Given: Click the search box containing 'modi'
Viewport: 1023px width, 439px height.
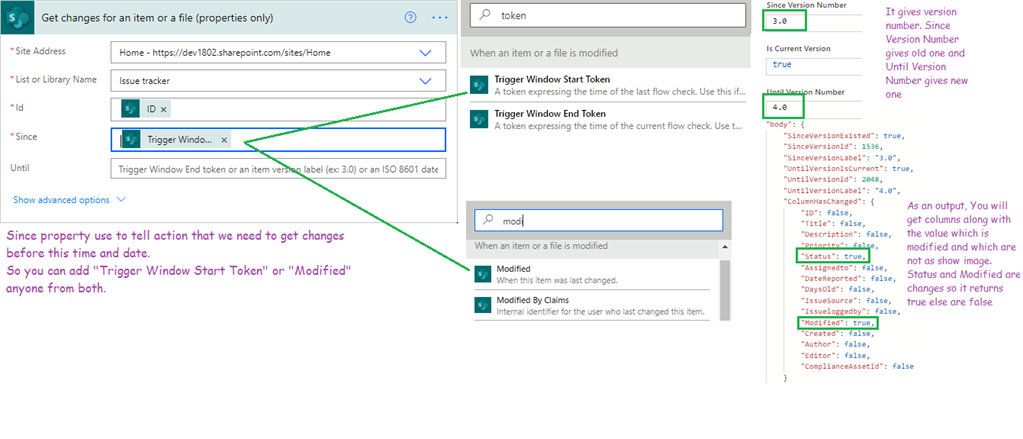Looking at the screenshot, I should [x=598, y=220].
